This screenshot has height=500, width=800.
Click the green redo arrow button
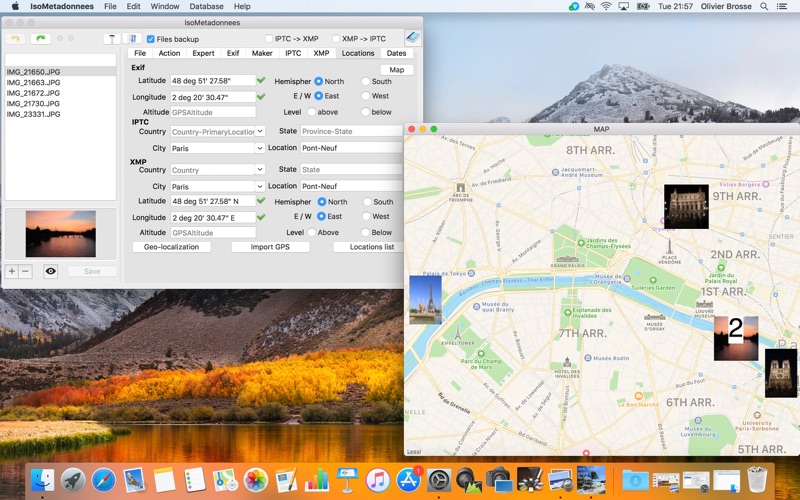40,38
